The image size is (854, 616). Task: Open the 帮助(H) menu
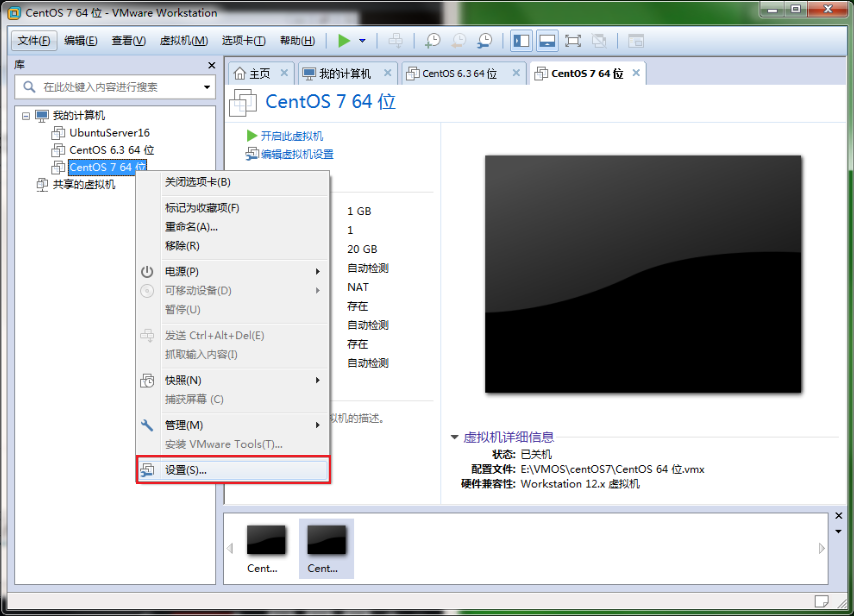(297, 41)
